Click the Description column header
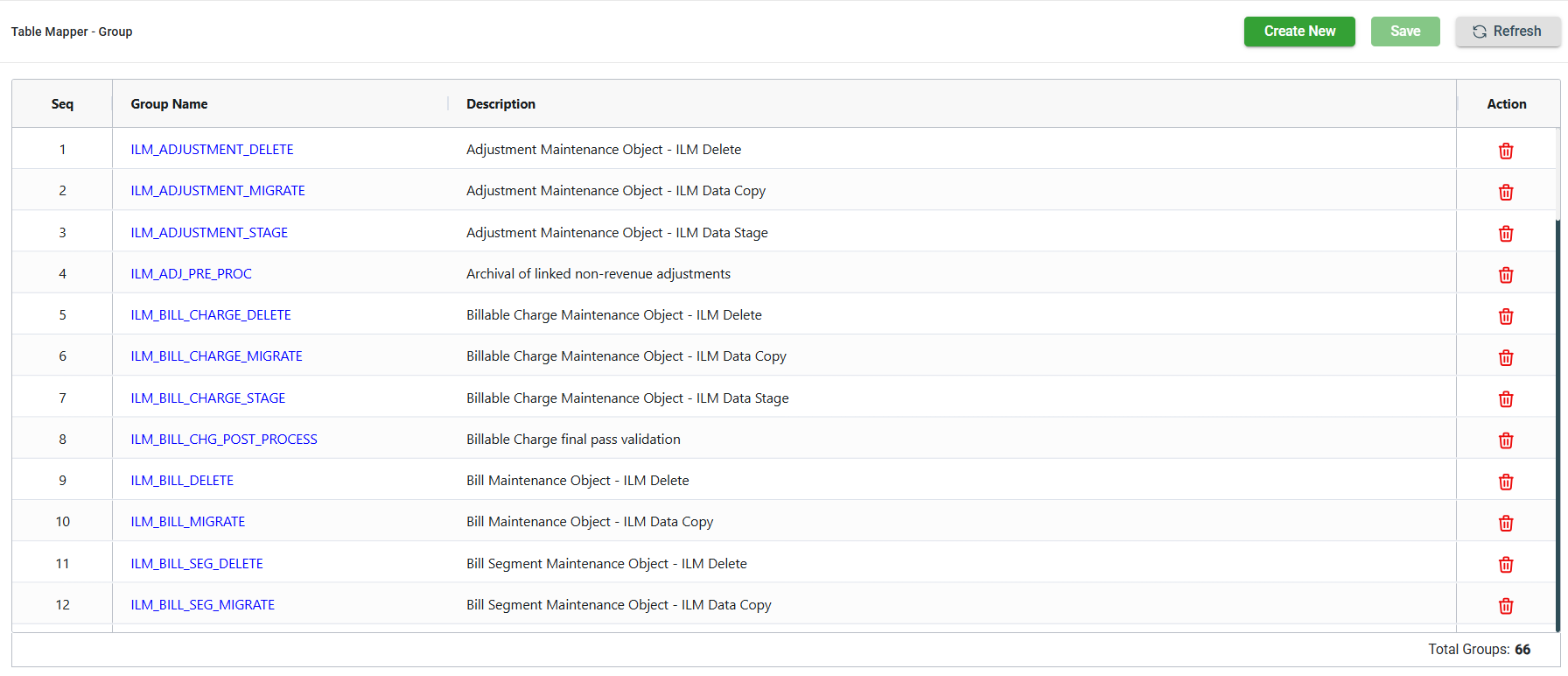The width and height of the screenshot is (1568, 676). tap(500, 104)
